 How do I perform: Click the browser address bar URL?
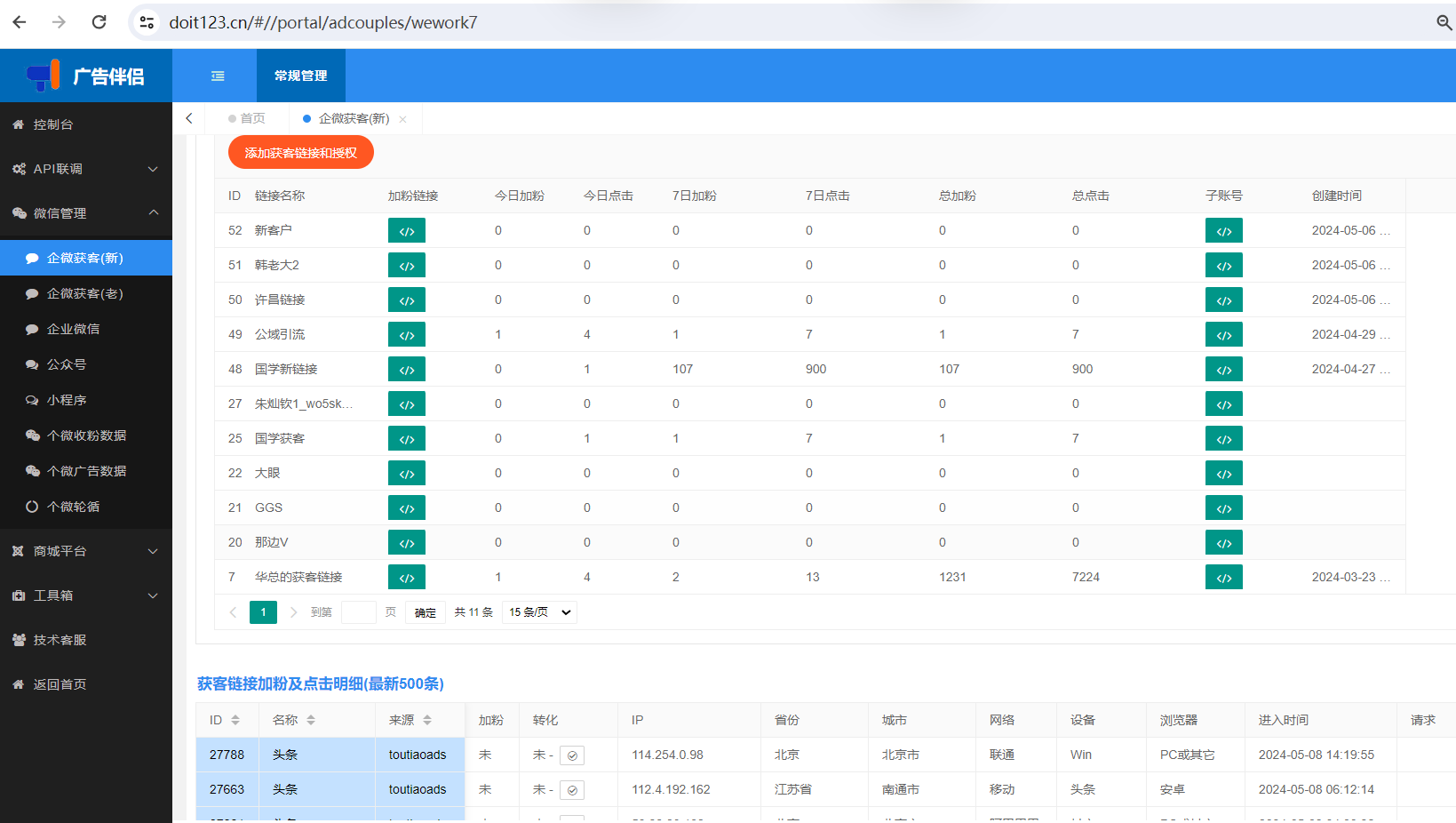(x=323, y=22)
